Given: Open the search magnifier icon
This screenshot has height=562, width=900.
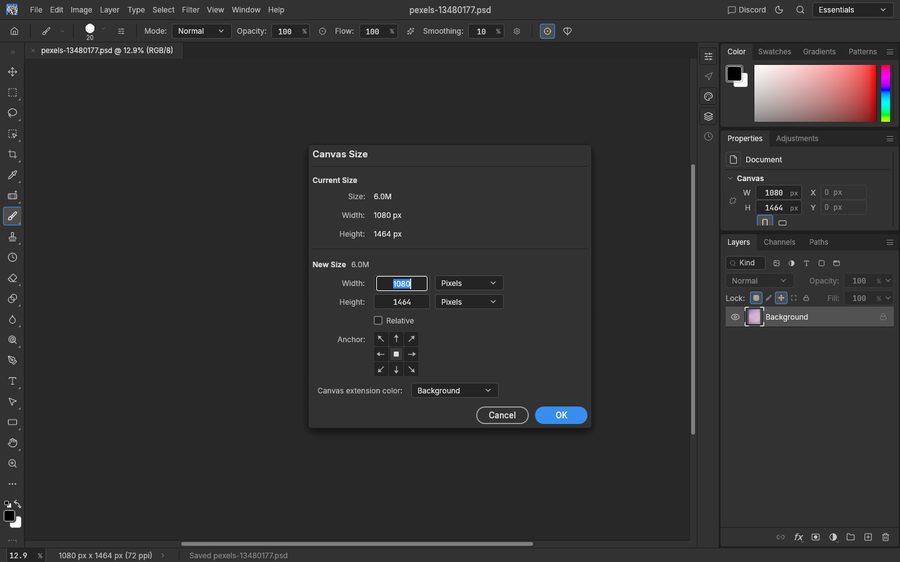Looking at the screenshot, I should click(x=800, y=10).
